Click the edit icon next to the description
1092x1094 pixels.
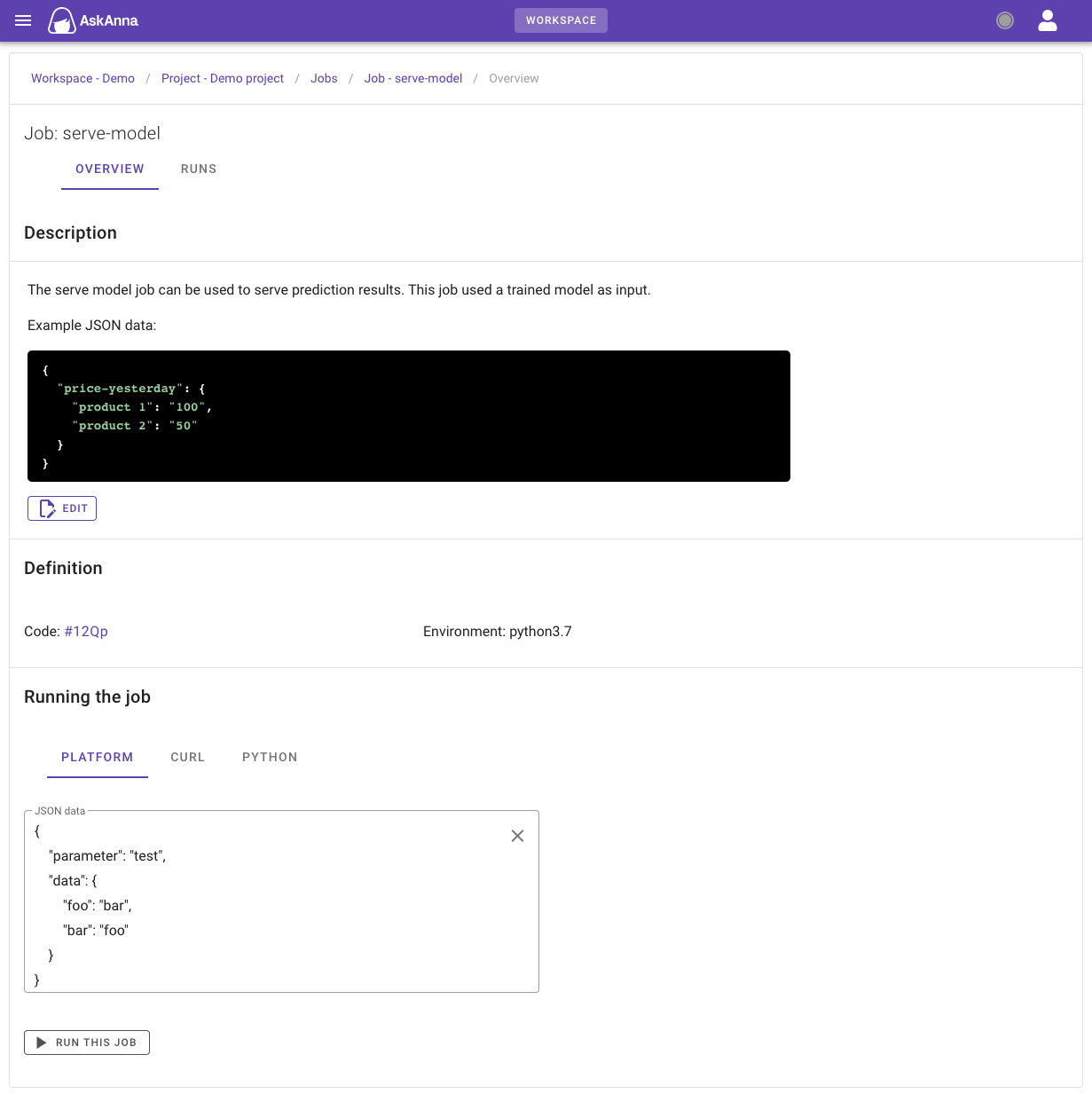pyautogui.click(x=47, y=508)
